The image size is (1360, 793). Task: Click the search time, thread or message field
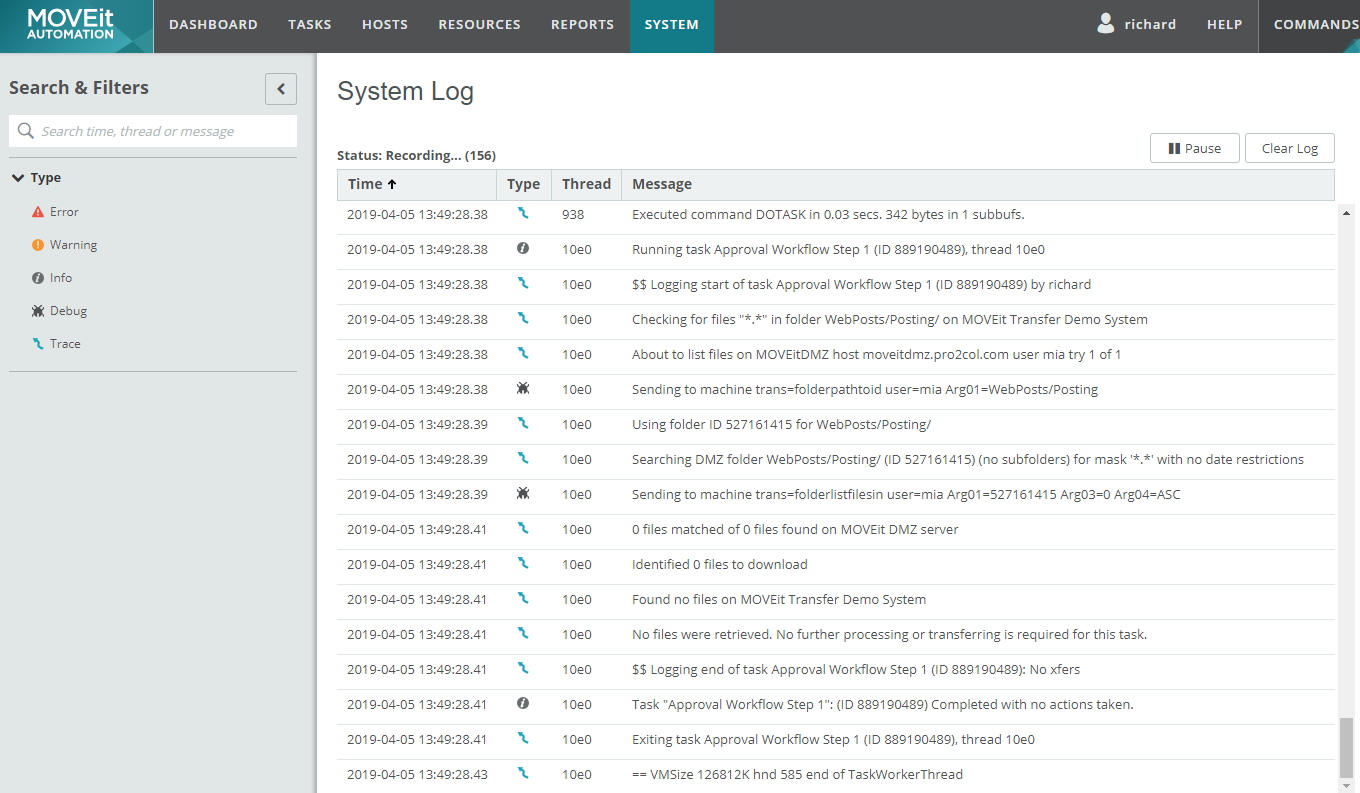coord(153,131)
